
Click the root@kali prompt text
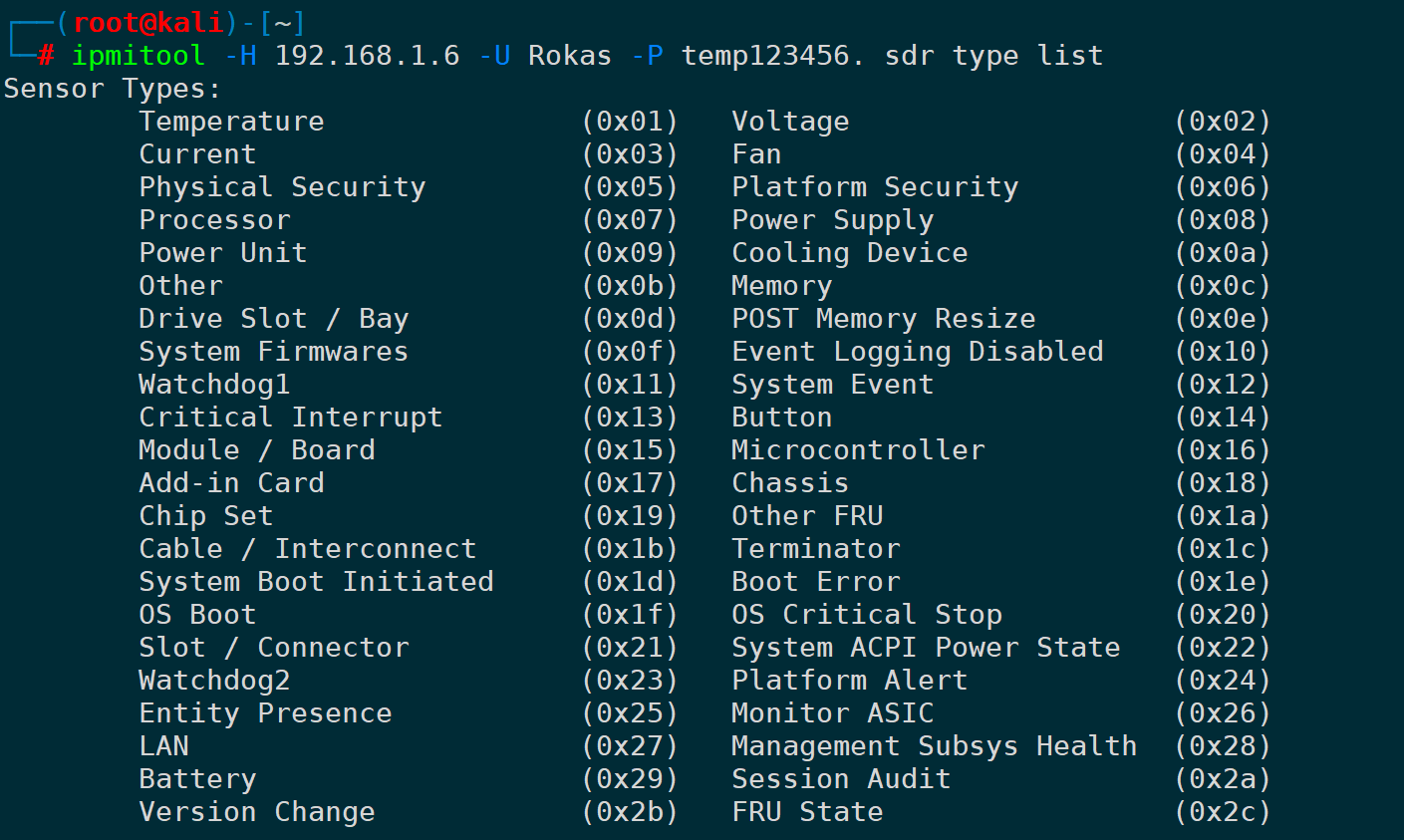tap(148, 22)
